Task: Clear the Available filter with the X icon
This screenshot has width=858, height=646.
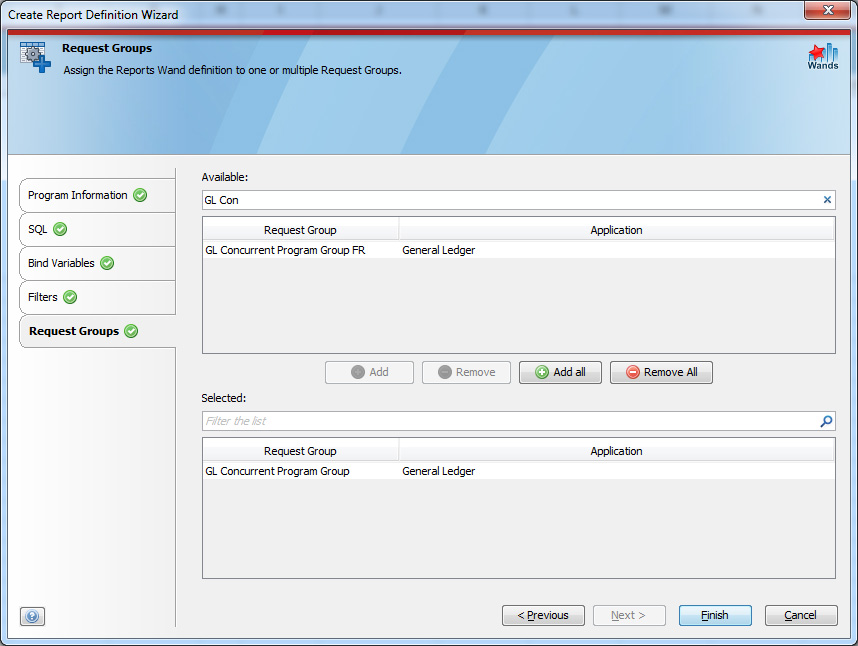Action: (827, 200)
